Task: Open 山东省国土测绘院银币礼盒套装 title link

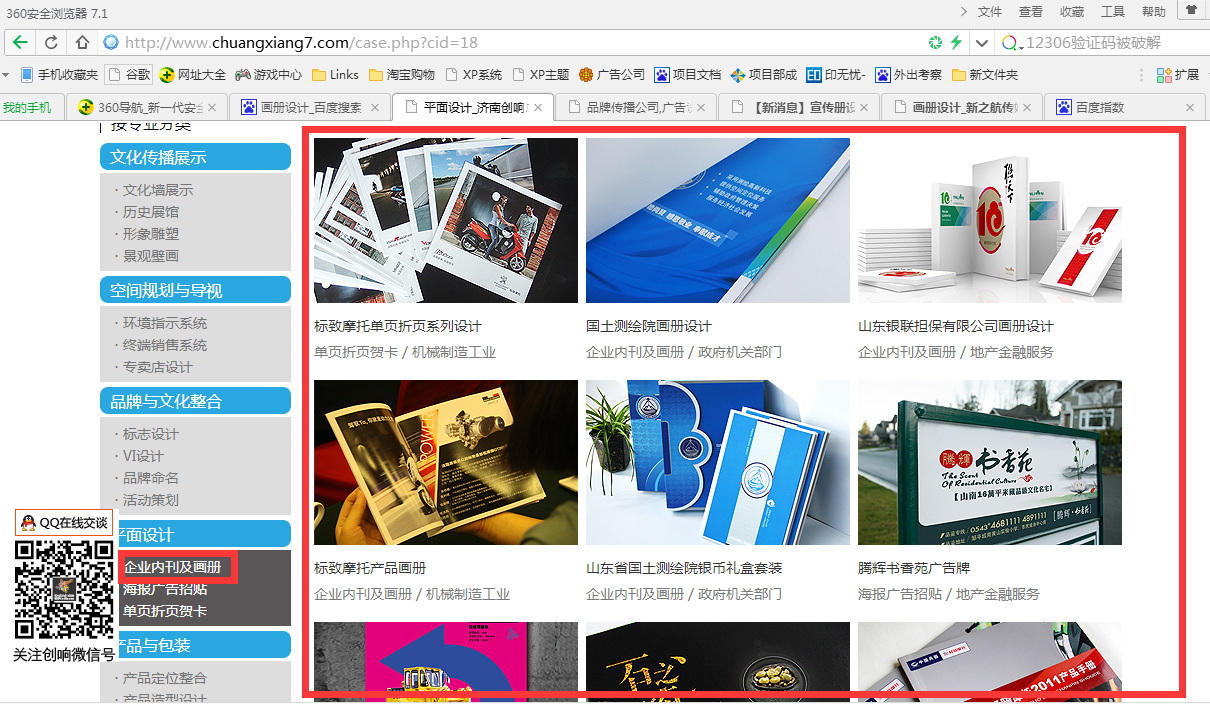Action: [684, 568]
